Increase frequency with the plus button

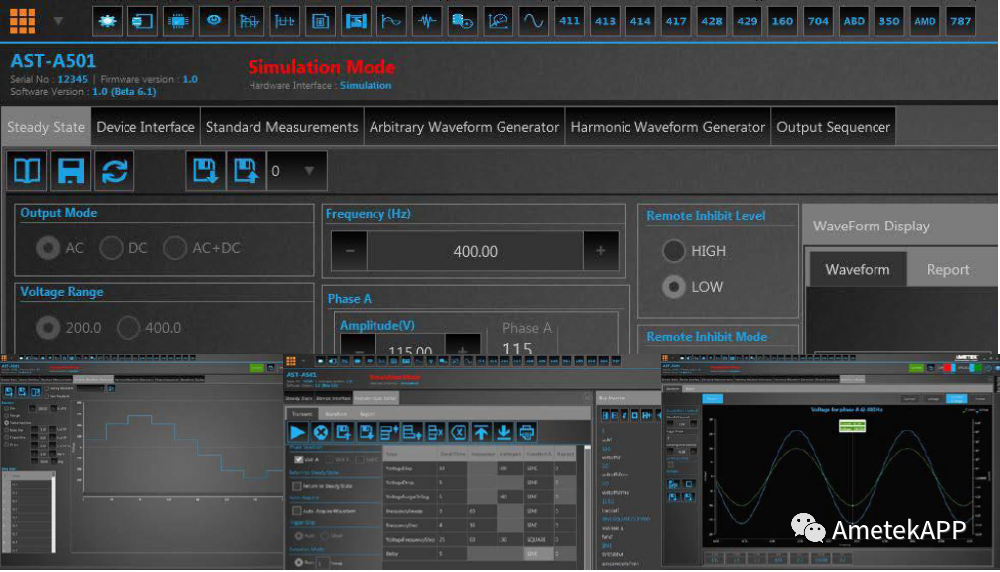point(601,251)
